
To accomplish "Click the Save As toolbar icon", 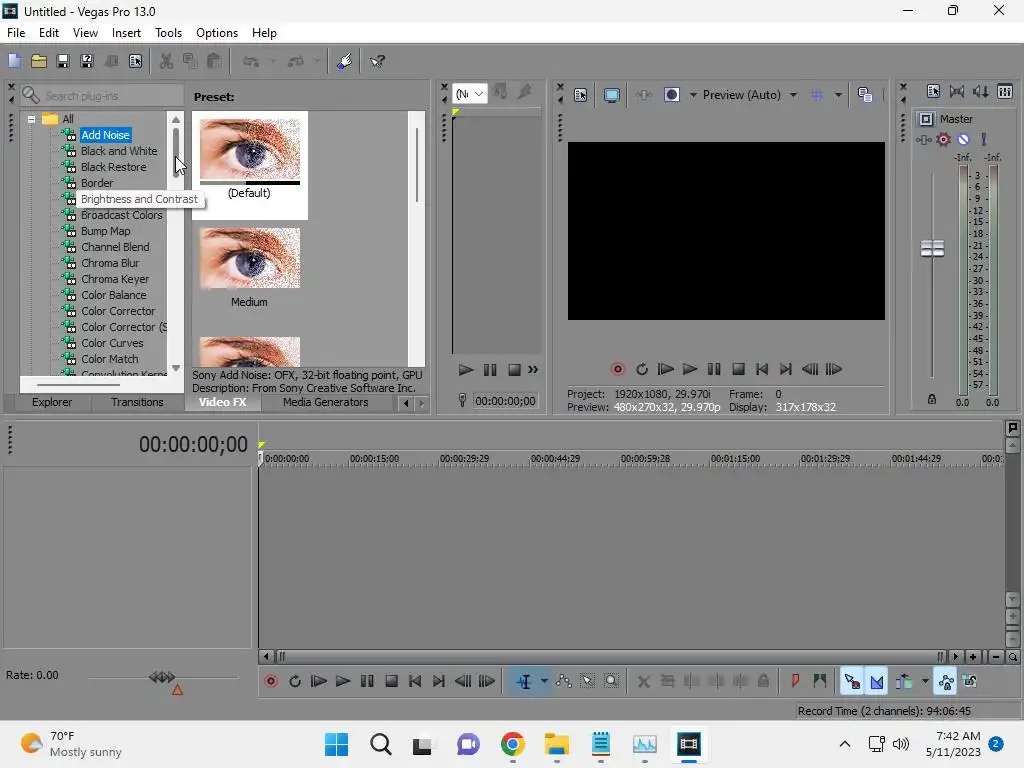I will (x=87, y=61).
